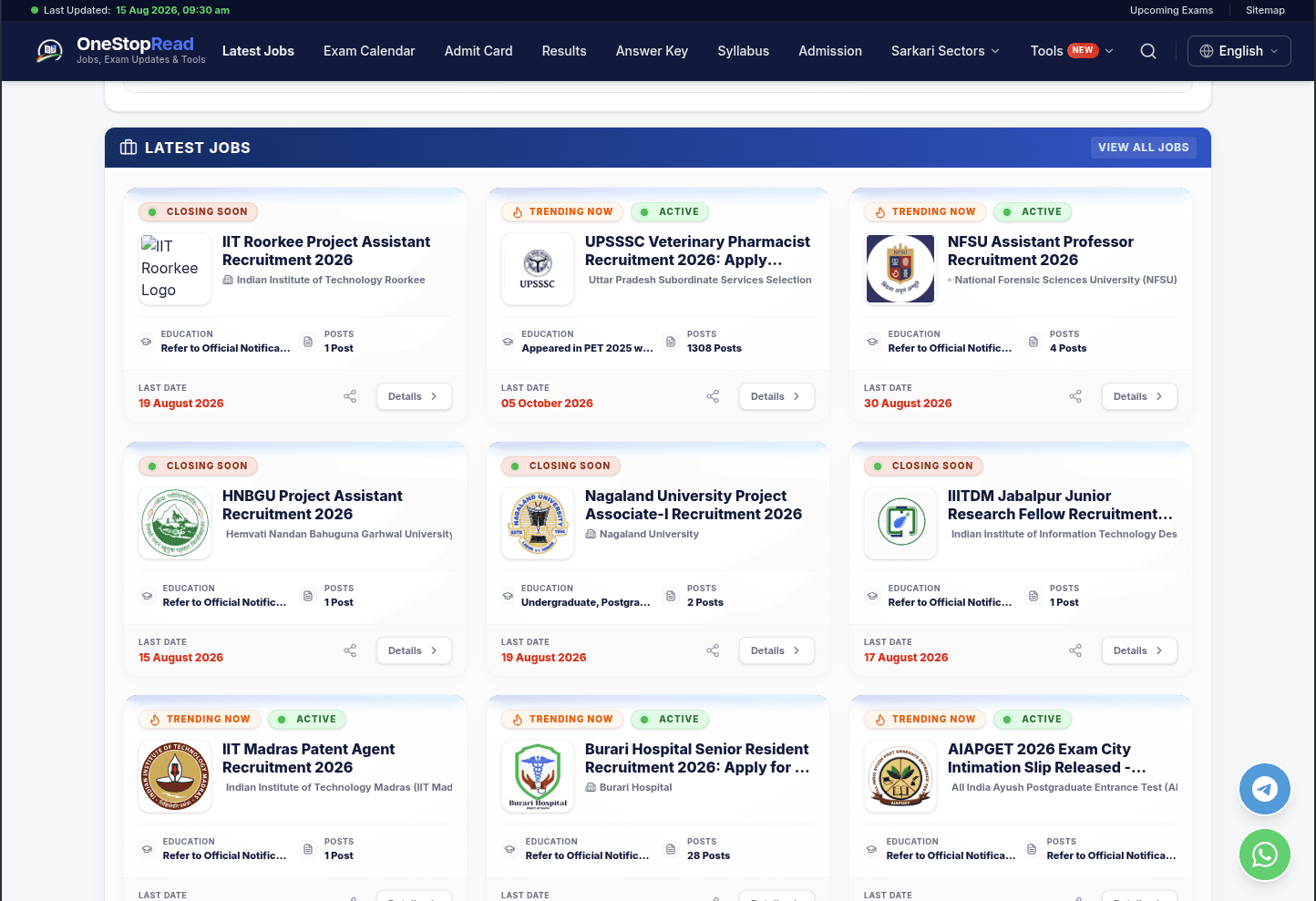The height and width of the screenshot is (901, 1316).
Task: Click the '28 Posts' value
Action: tap(708, 855)
